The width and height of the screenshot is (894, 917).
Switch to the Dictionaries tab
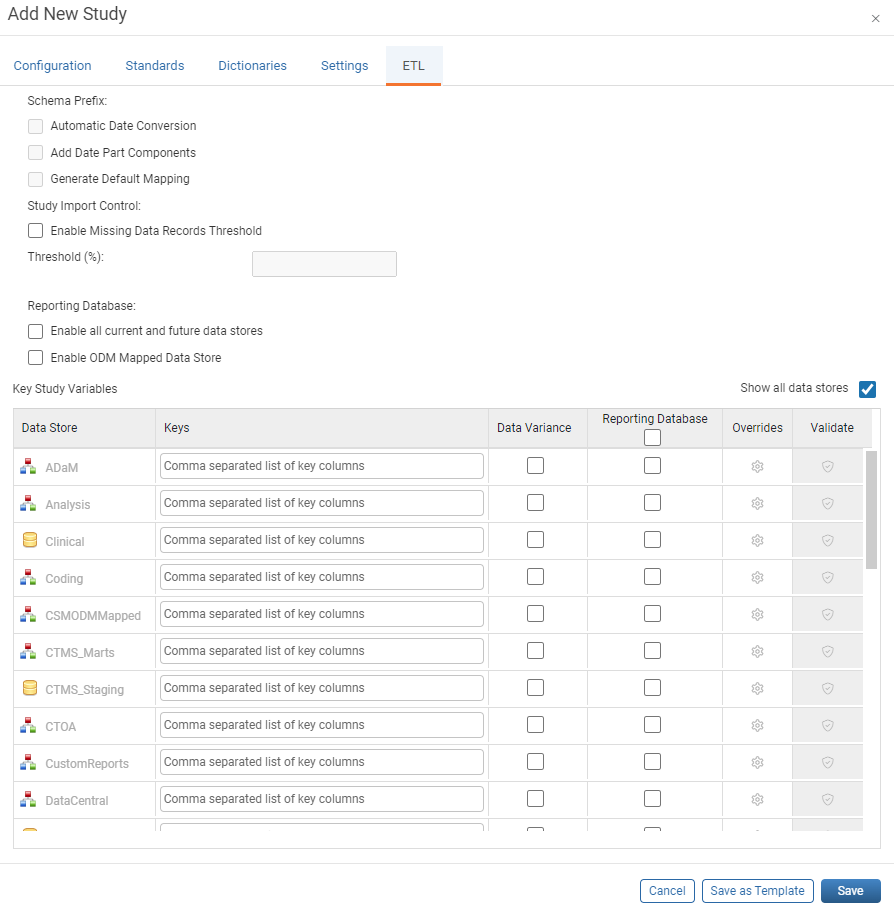click(253, 66)
